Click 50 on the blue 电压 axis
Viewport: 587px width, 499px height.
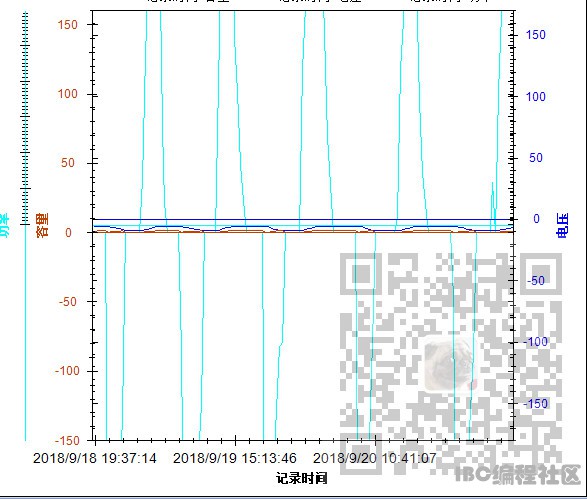click(536, 158)
